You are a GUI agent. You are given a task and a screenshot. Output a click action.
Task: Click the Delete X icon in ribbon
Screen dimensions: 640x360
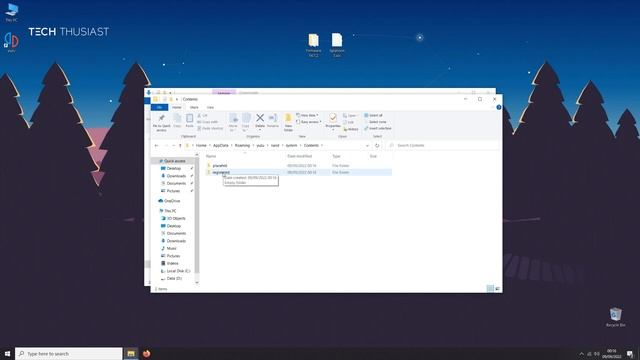point(260,118)
